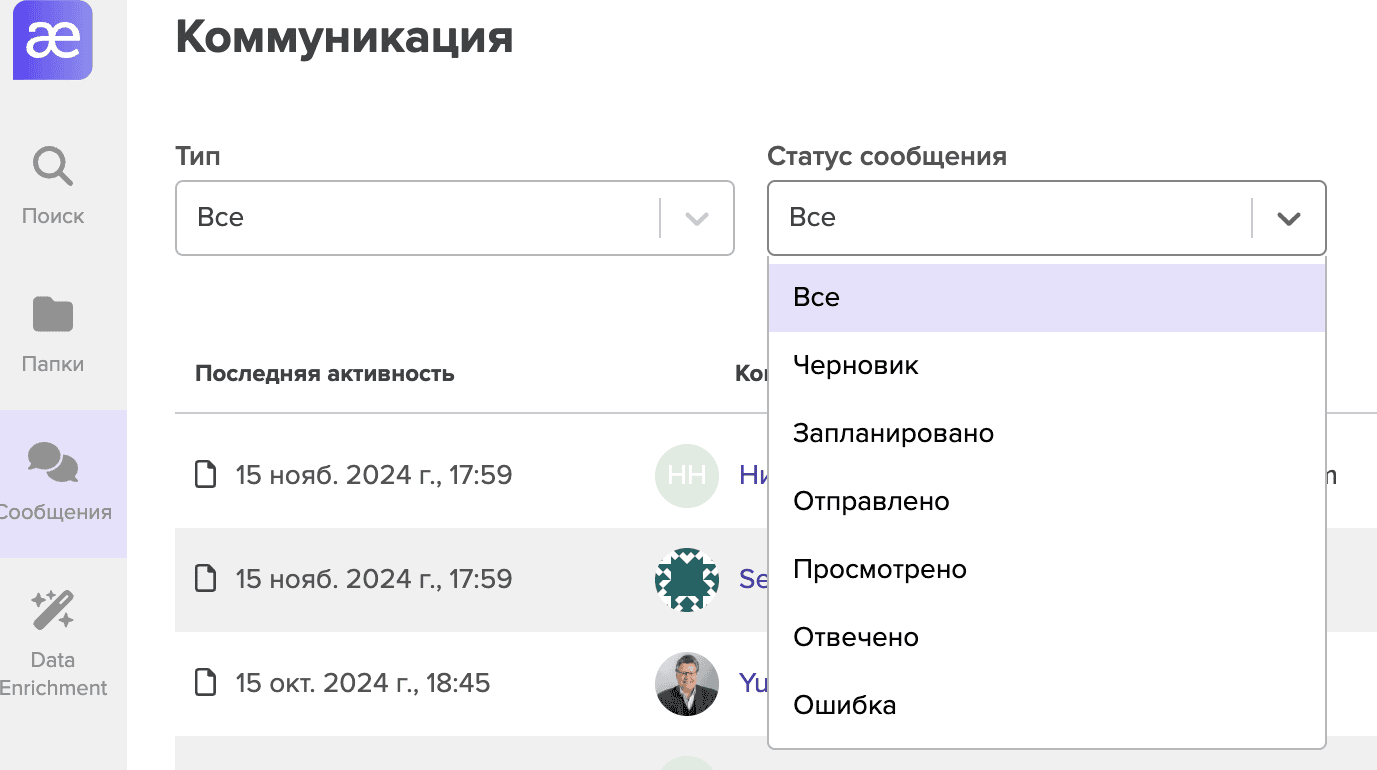Select Отправлено status option
1377x770 pixels.
(871, 502)
